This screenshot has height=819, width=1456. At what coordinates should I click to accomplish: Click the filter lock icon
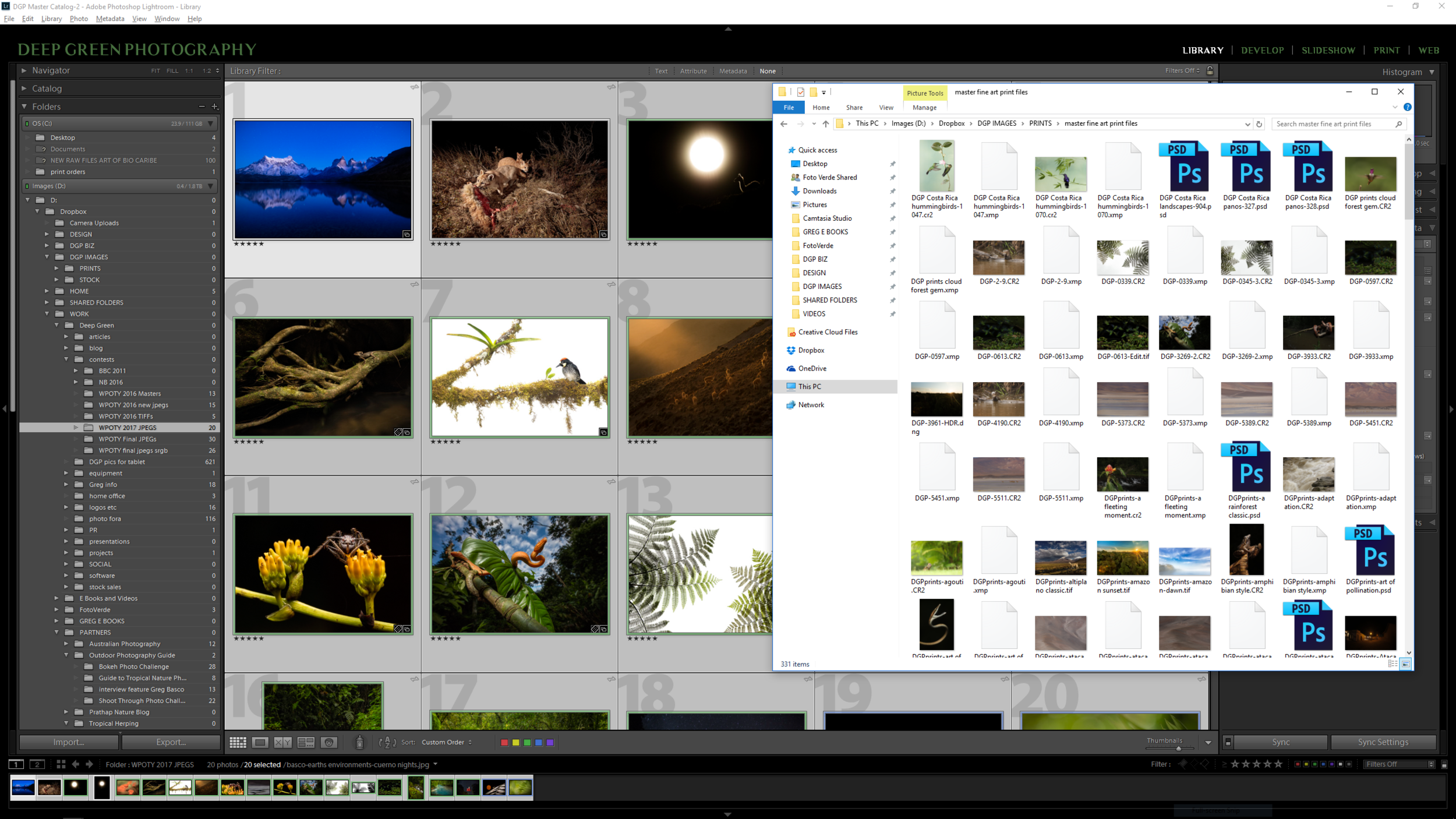pyautogui.click(x=1210, y=70)
